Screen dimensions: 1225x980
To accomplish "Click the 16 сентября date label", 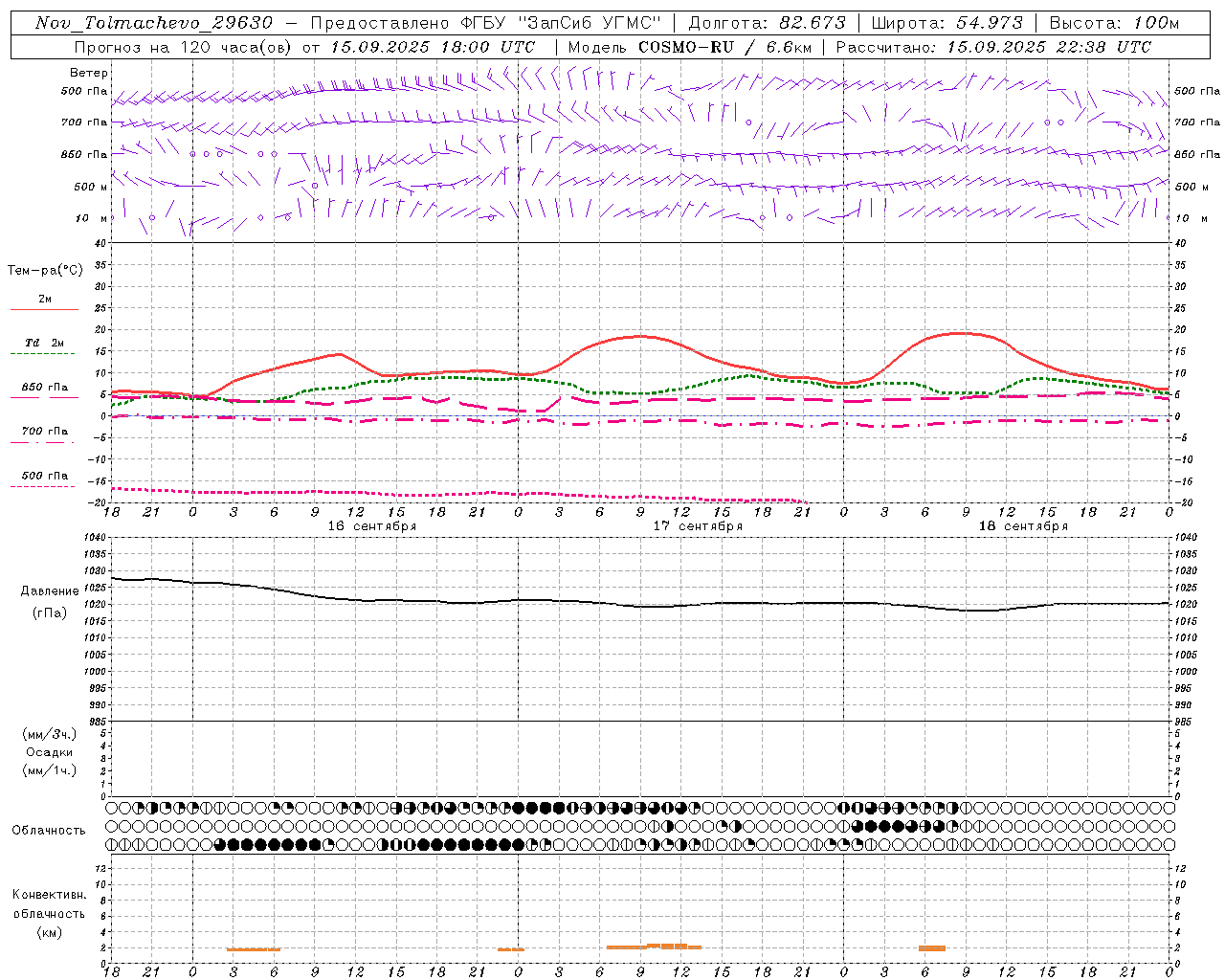I will pyautogui.click(x=372, y=526).
